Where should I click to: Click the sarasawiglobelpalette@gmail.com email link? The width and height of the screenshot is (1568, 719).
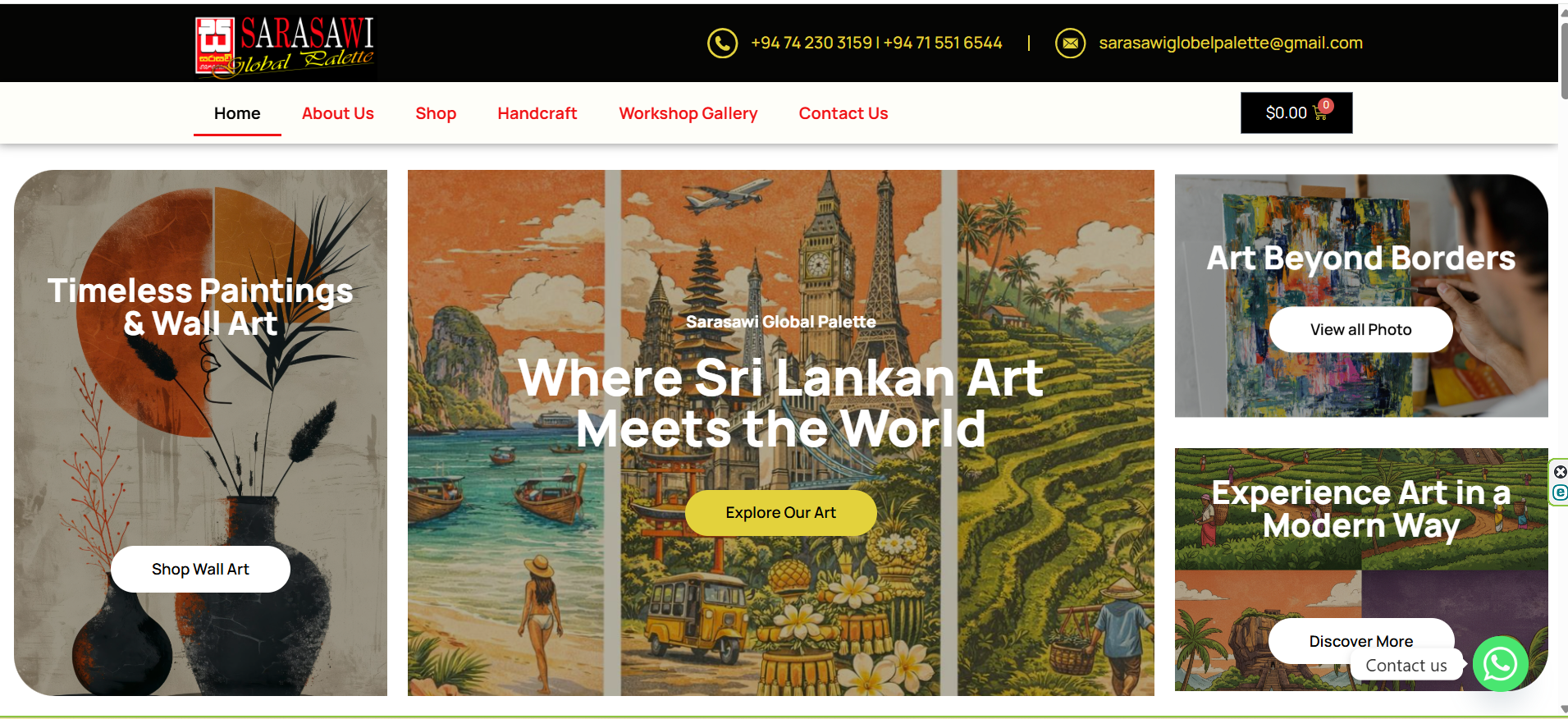pyautogui.click(x=1231, y=43)
